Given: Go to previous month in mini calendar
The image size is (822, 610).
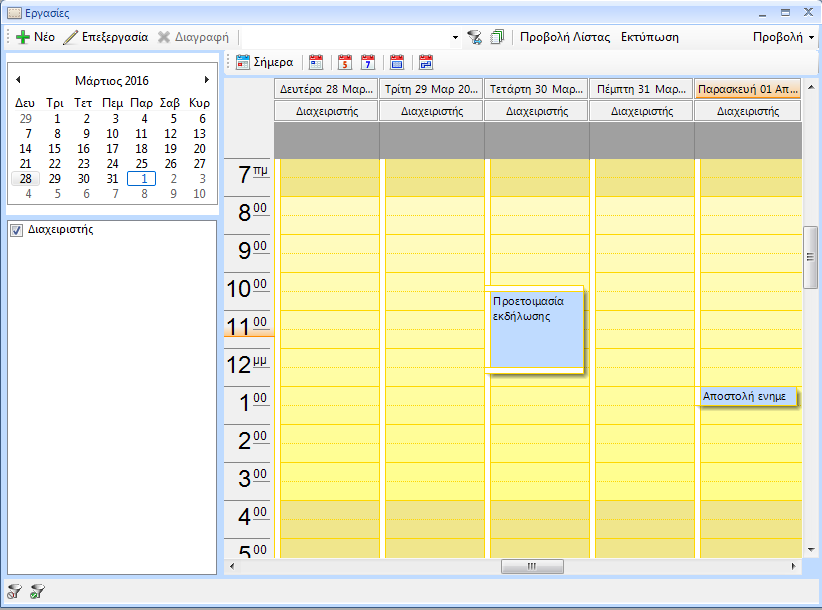Looking at the screenshot, I should coord(18,80).
